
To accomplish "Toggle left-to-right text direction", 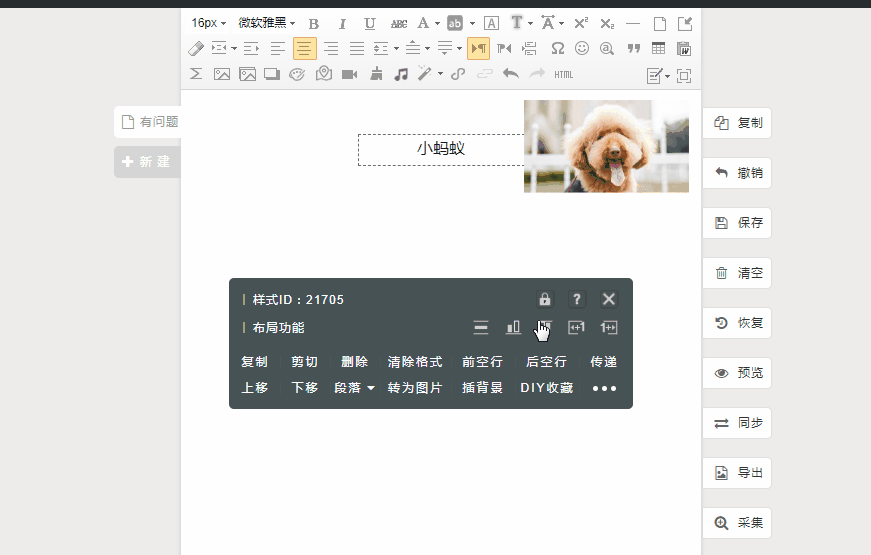I will click(478, 49).
